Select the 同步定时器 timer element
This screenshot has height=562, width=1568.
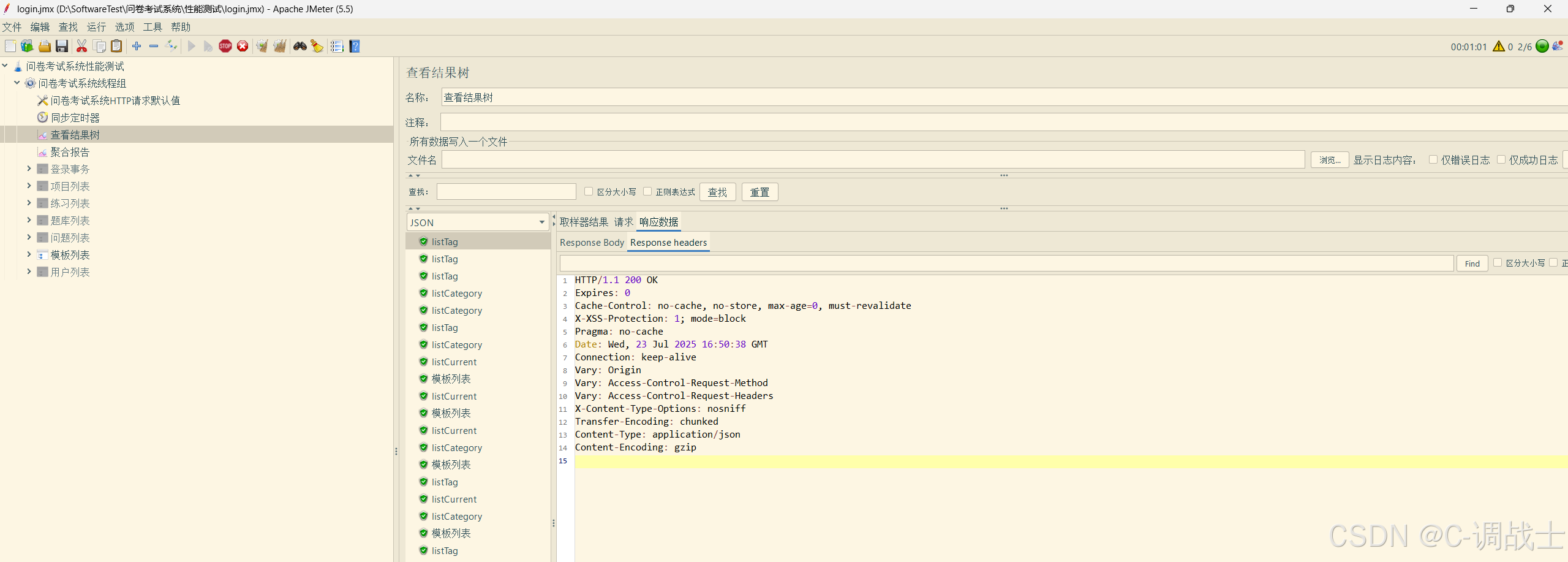[x=75, y=118]
